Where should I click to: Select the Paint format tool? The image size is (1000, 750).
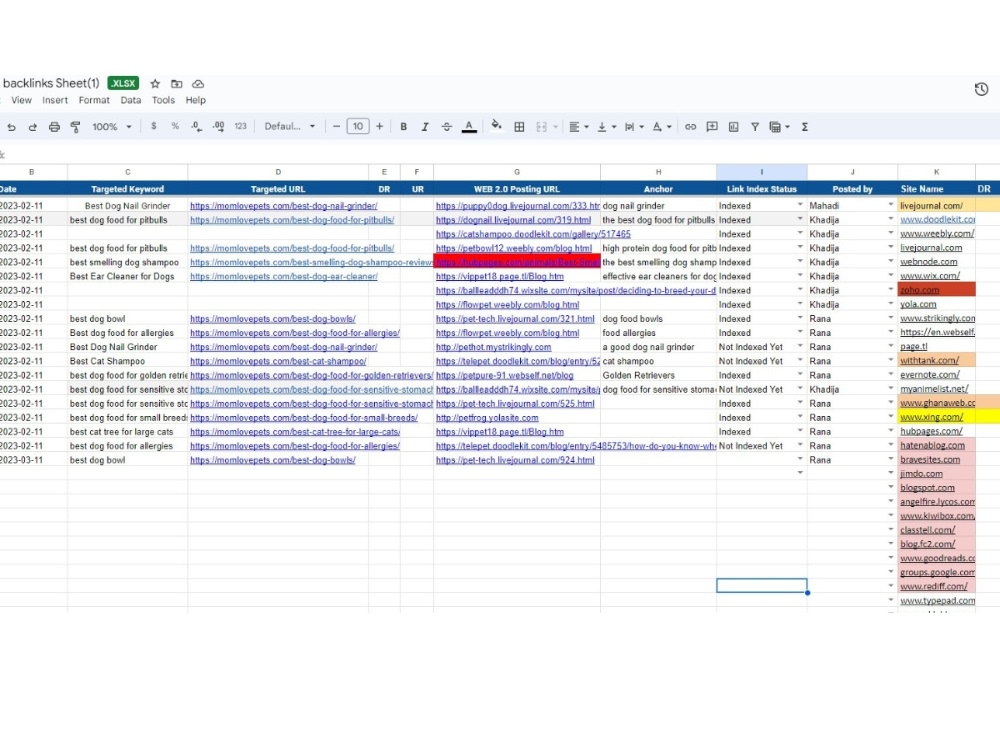75,127
